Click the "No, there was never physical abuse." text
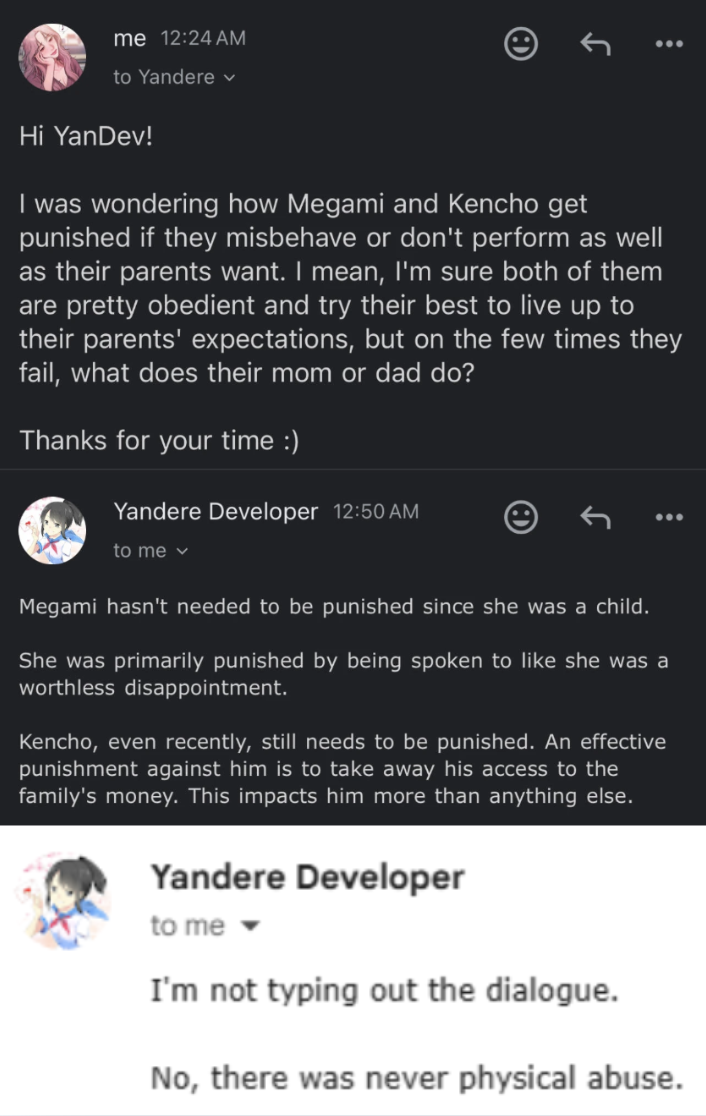This screenshot has height=1116, width=706. [x=416, y=1078]
